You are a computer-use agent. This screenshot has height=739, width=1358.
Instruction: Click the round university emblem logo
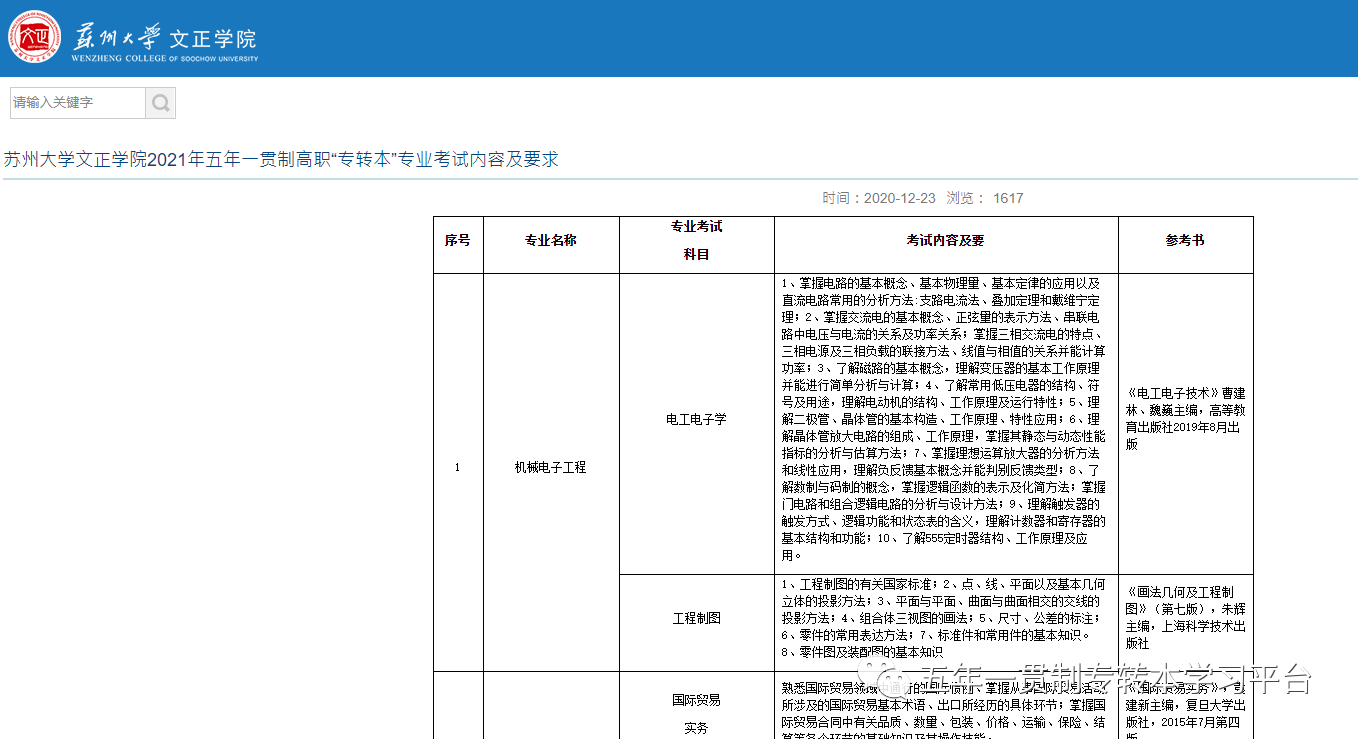pyautogui.click(x=34, y=38)
